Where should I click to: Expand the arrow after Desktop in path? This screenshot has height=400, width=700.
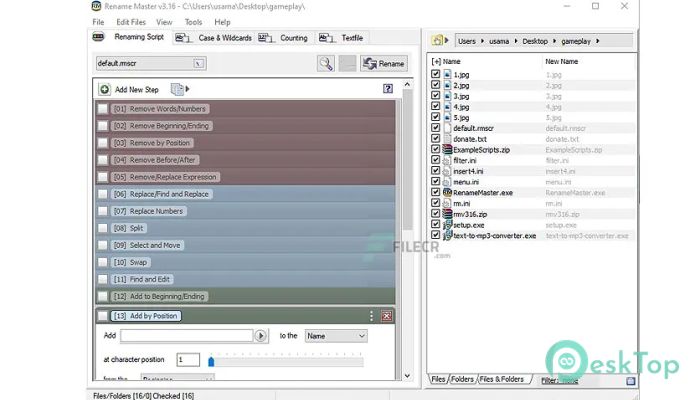[x=554, y=41]
